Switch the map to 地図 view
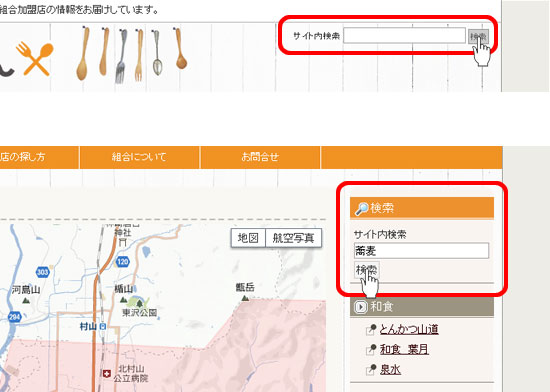The image size is (550, 392). click(248, 238)
